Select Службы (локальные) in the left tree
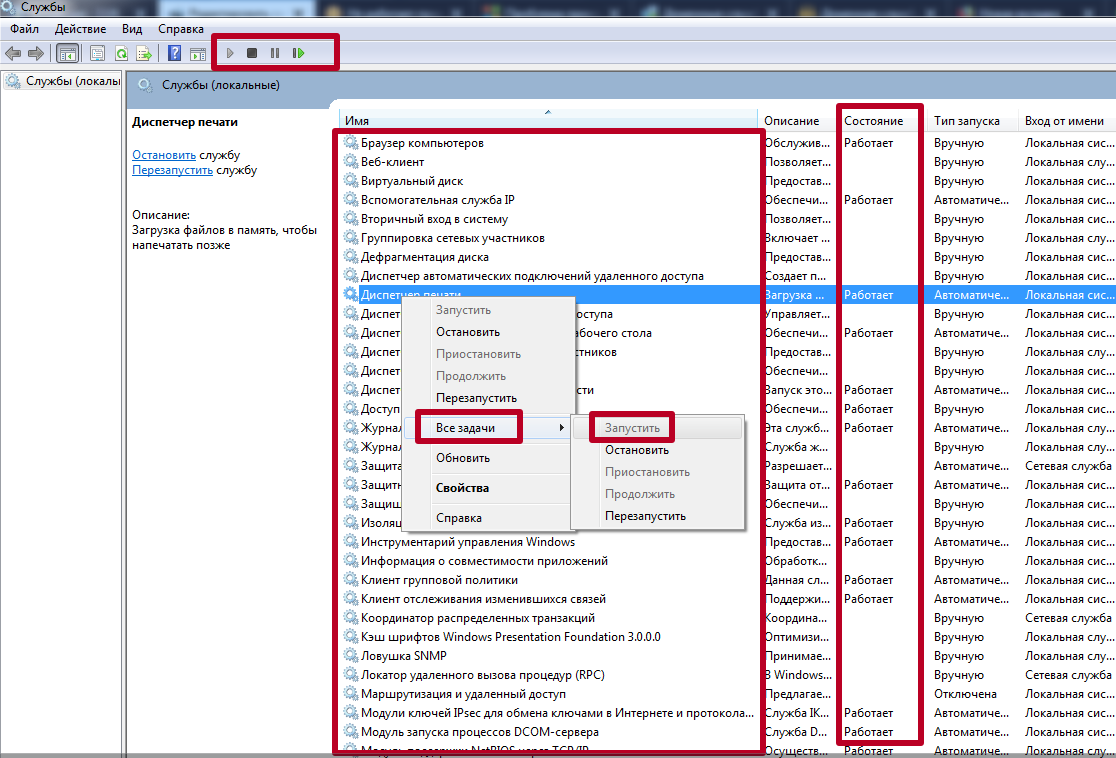 [72, 81]
